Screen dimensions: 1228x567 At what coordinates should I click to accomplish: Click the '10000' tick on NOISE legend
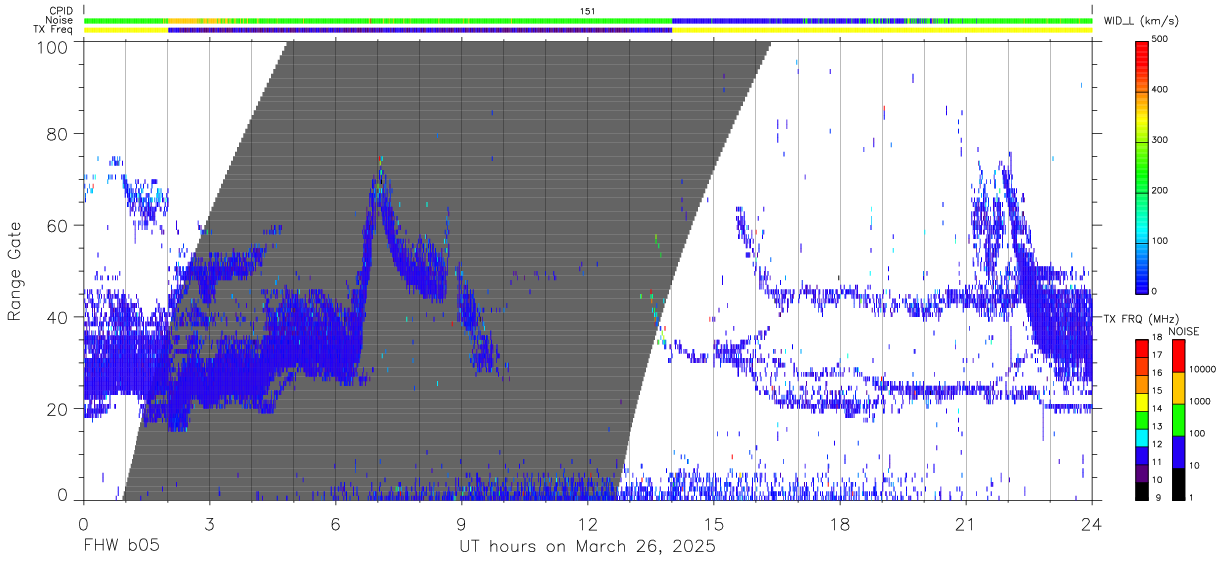pyautogui.click(x=1202, y=370)
